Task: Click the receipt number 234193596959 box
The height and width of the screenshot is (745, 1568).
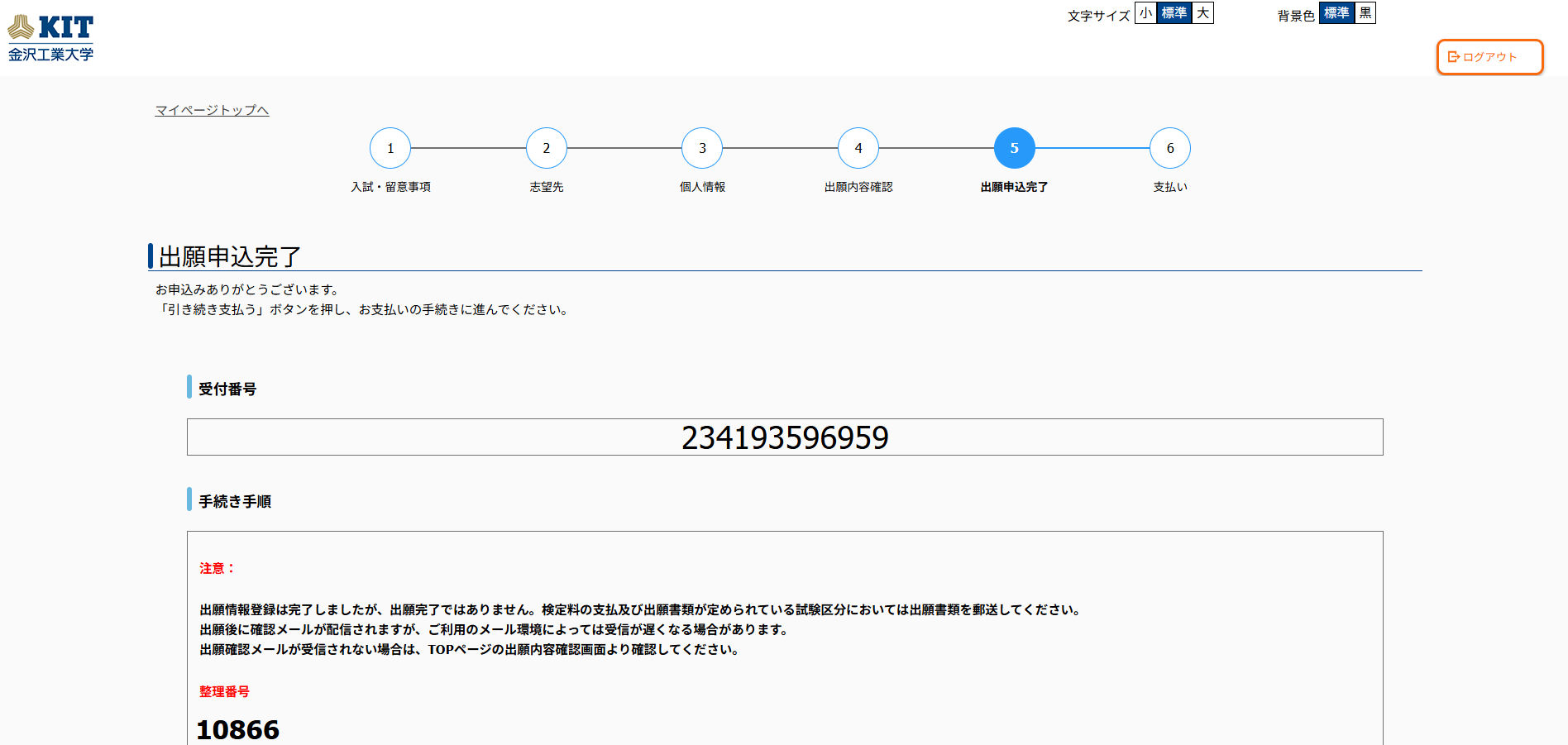Action: [785, 437]
